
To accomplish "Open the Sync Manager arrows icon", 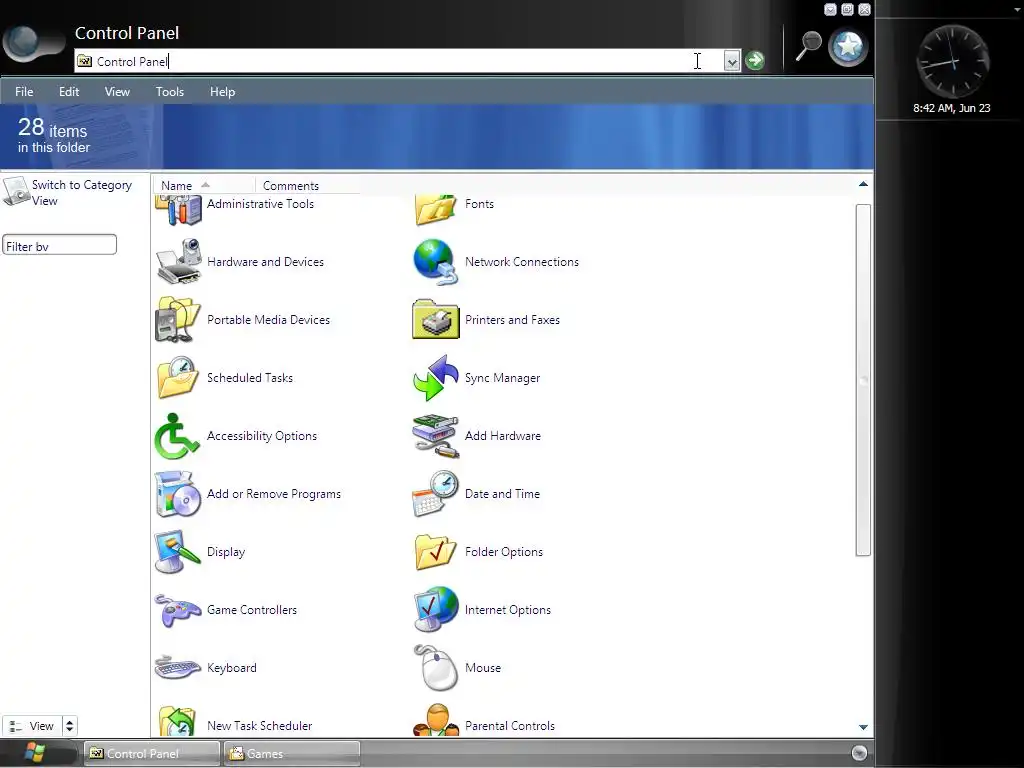I will 436,377.
